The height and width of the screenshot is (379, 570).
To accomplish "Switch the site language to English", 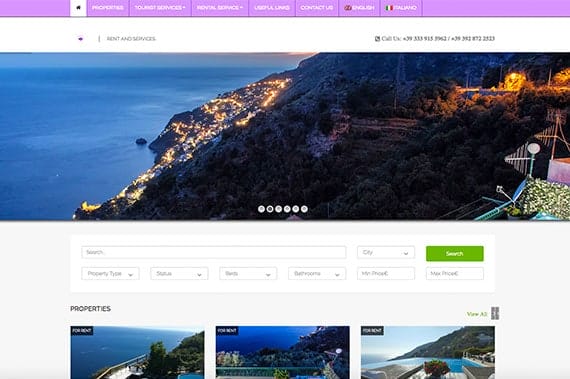I will tap(359, 8).
